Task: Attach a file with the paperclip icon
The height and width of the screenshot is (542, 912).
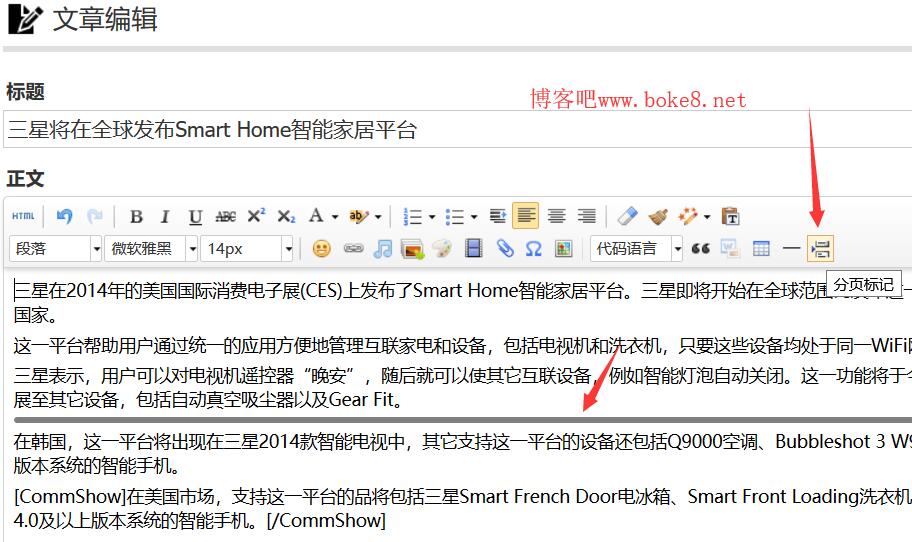Action: tap(504, 249)
